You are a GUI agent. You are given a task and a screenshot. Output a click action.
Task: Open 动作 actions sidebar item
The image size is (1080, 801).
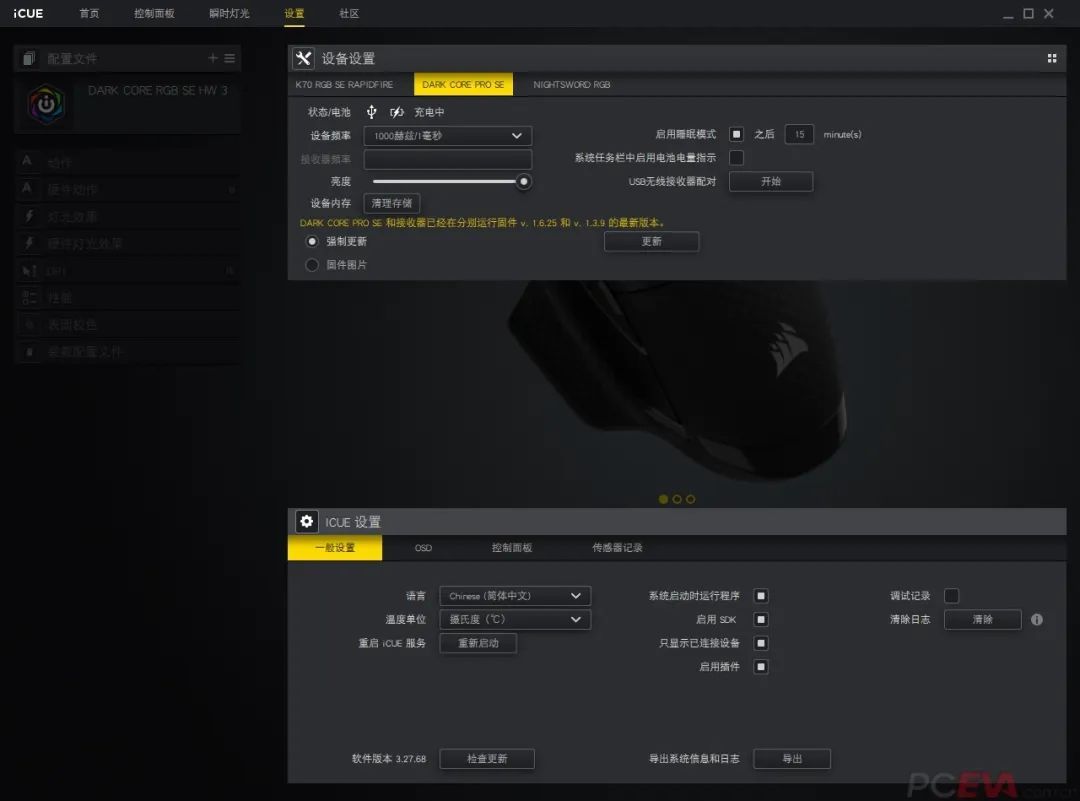[x=127, y=163]
